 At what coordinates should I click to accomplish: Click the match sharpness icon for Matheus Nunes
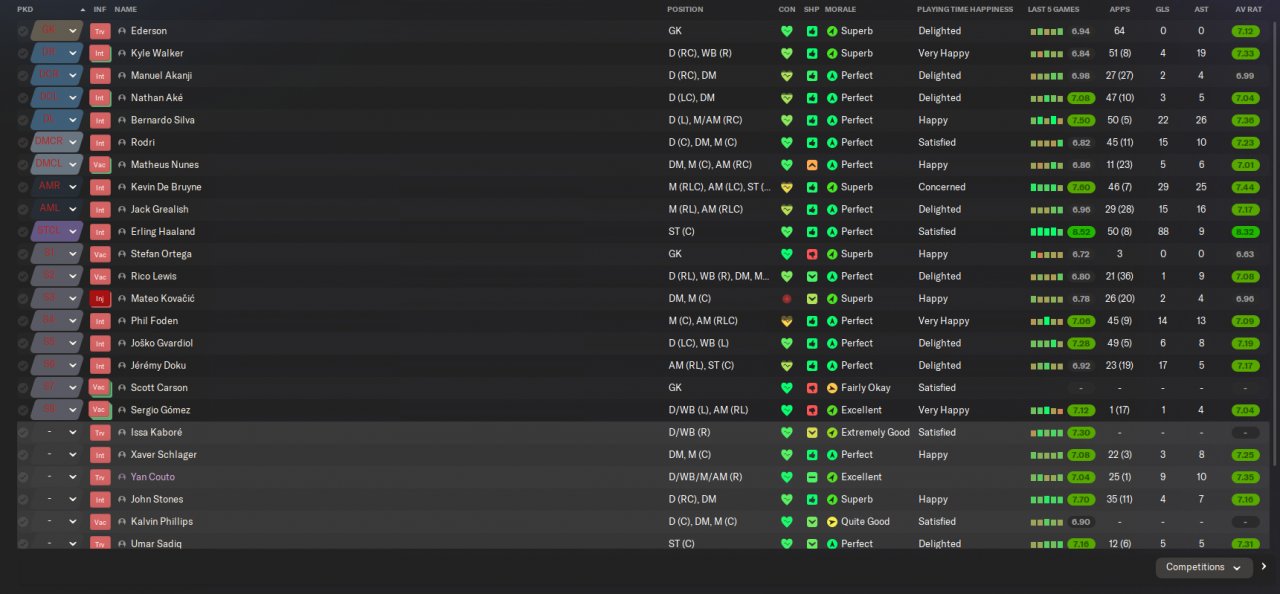(x=812, y=165)
